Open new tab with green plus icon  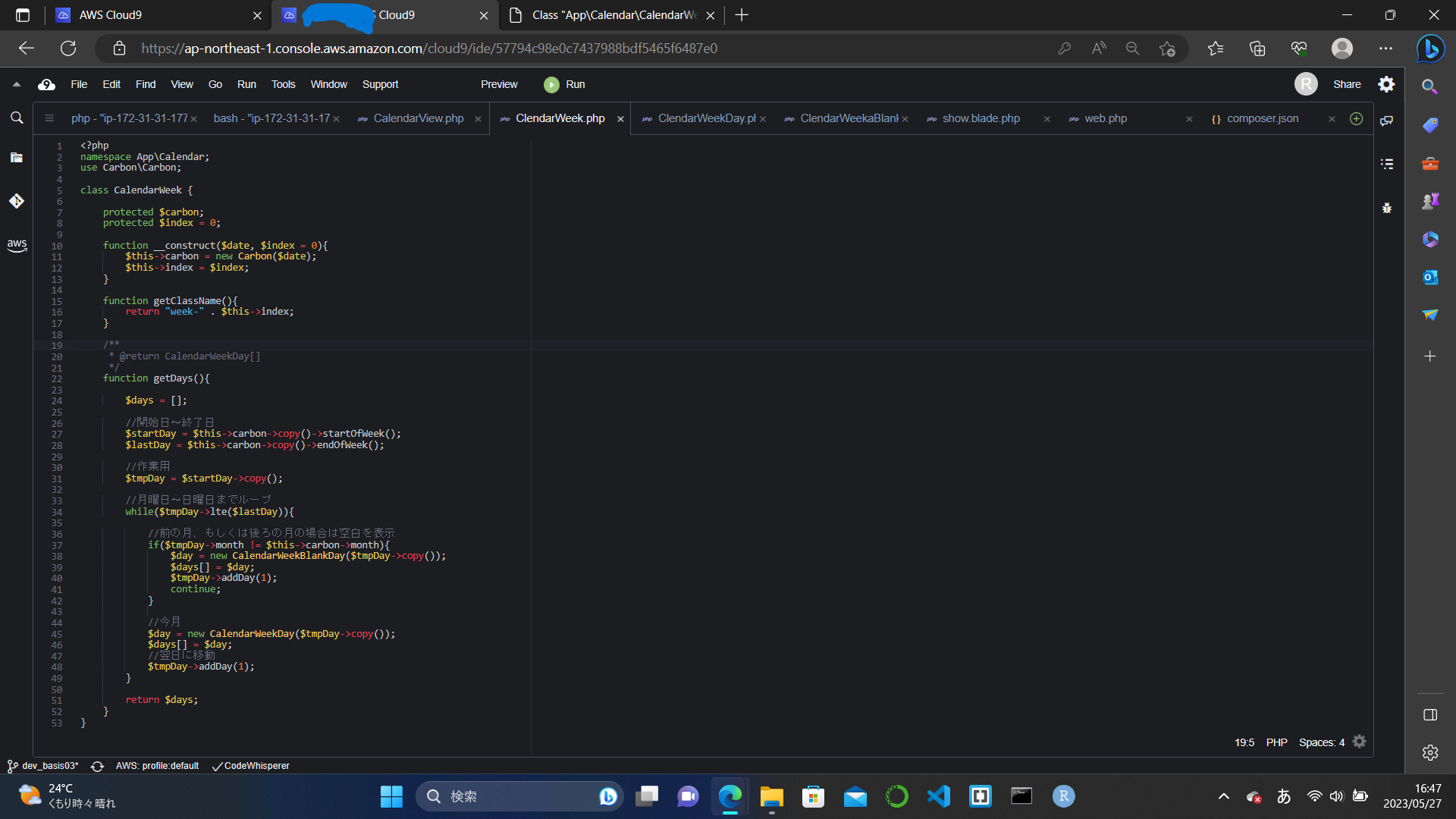click(1357, 118)
